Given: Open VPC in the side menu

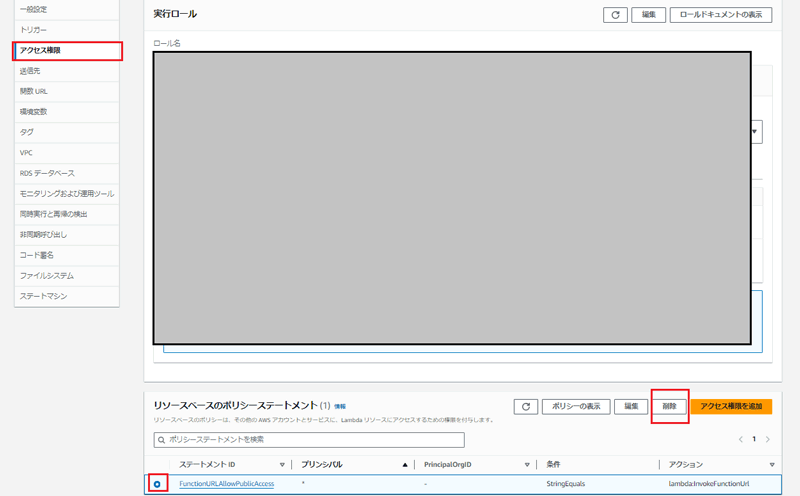Looking at the screenshot, I should click(x=67, y=153).
